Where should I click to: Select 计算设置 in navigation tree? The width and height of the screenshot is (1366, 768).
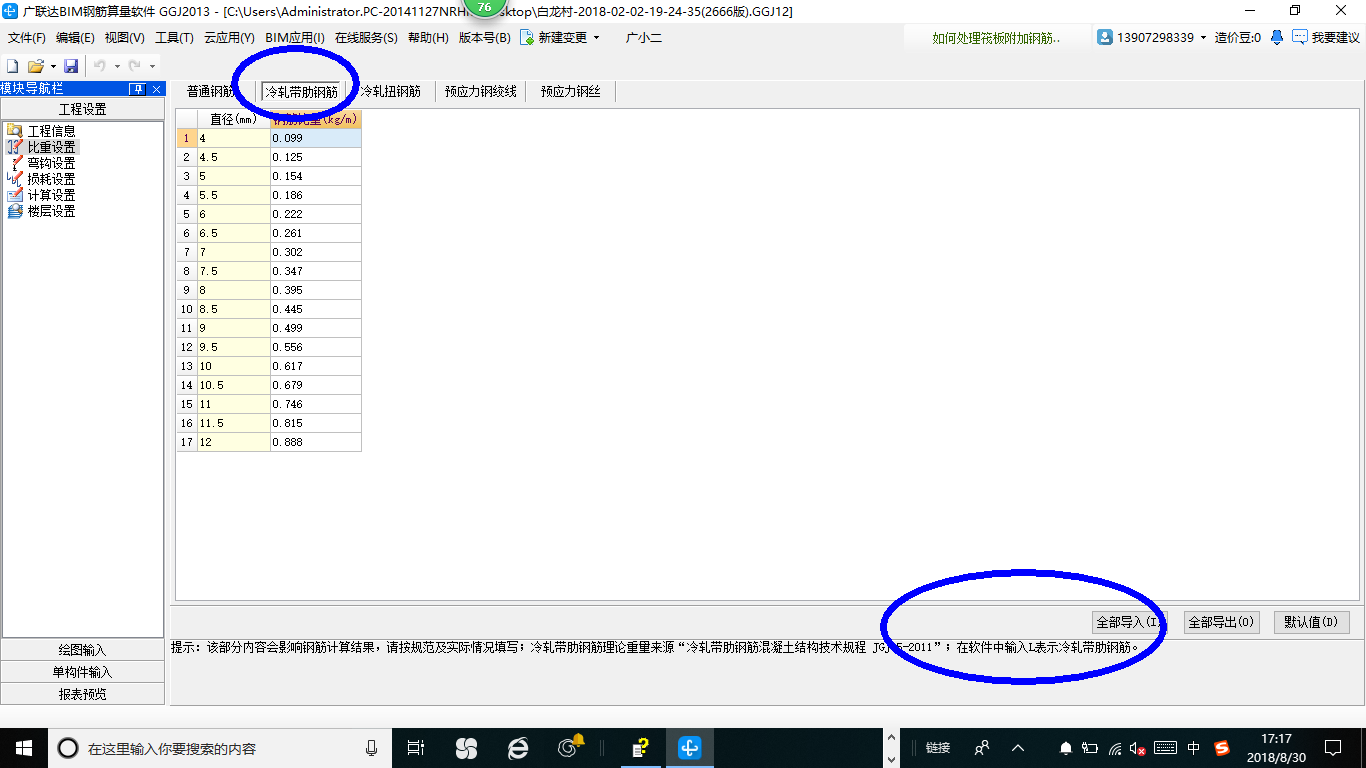tap(51, 195)
